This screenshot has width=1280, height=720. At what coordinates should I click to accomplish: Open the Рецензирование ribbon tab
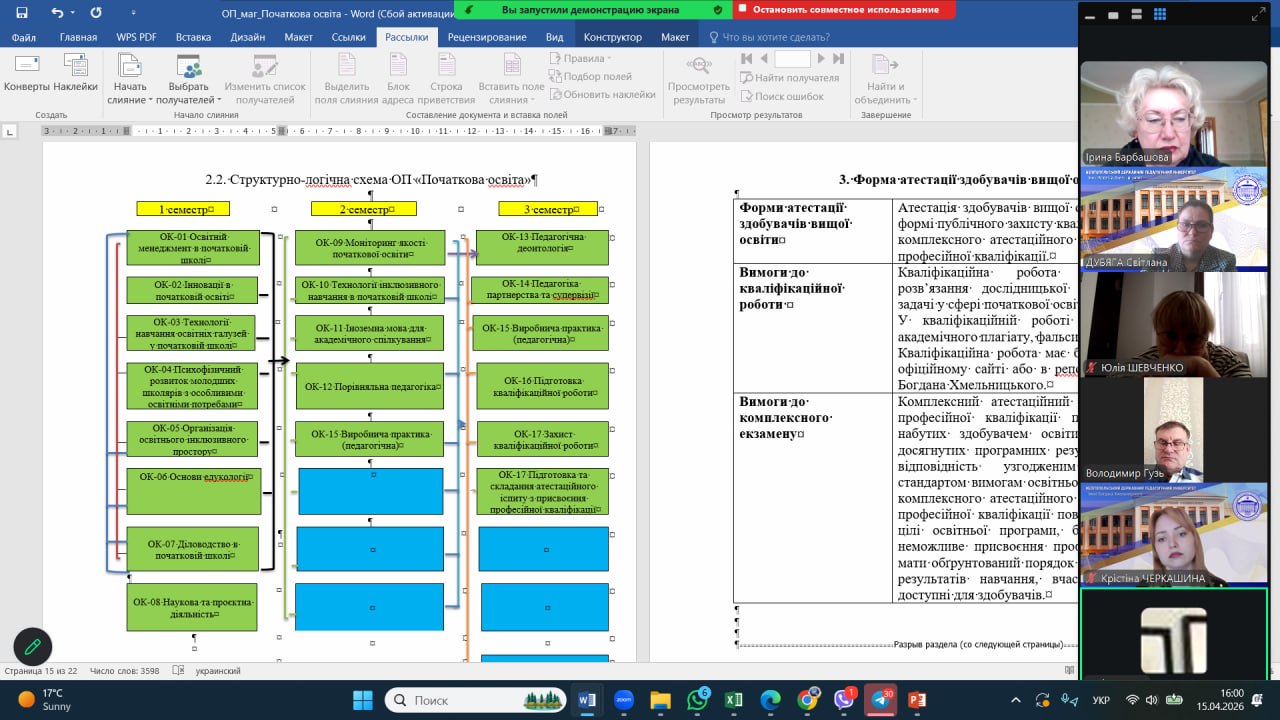click(486, 37)
